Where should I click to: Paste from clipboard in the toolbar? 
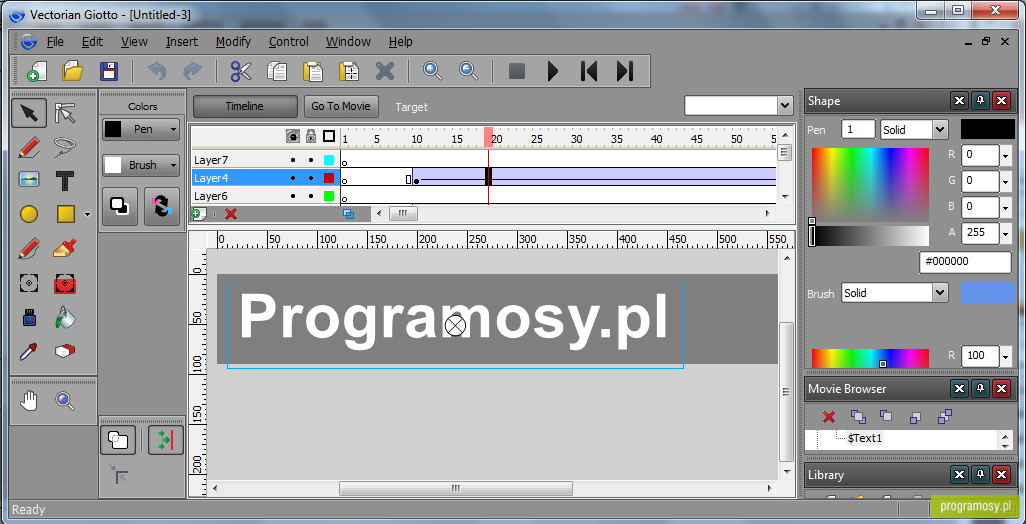click(x=313, y=71)
